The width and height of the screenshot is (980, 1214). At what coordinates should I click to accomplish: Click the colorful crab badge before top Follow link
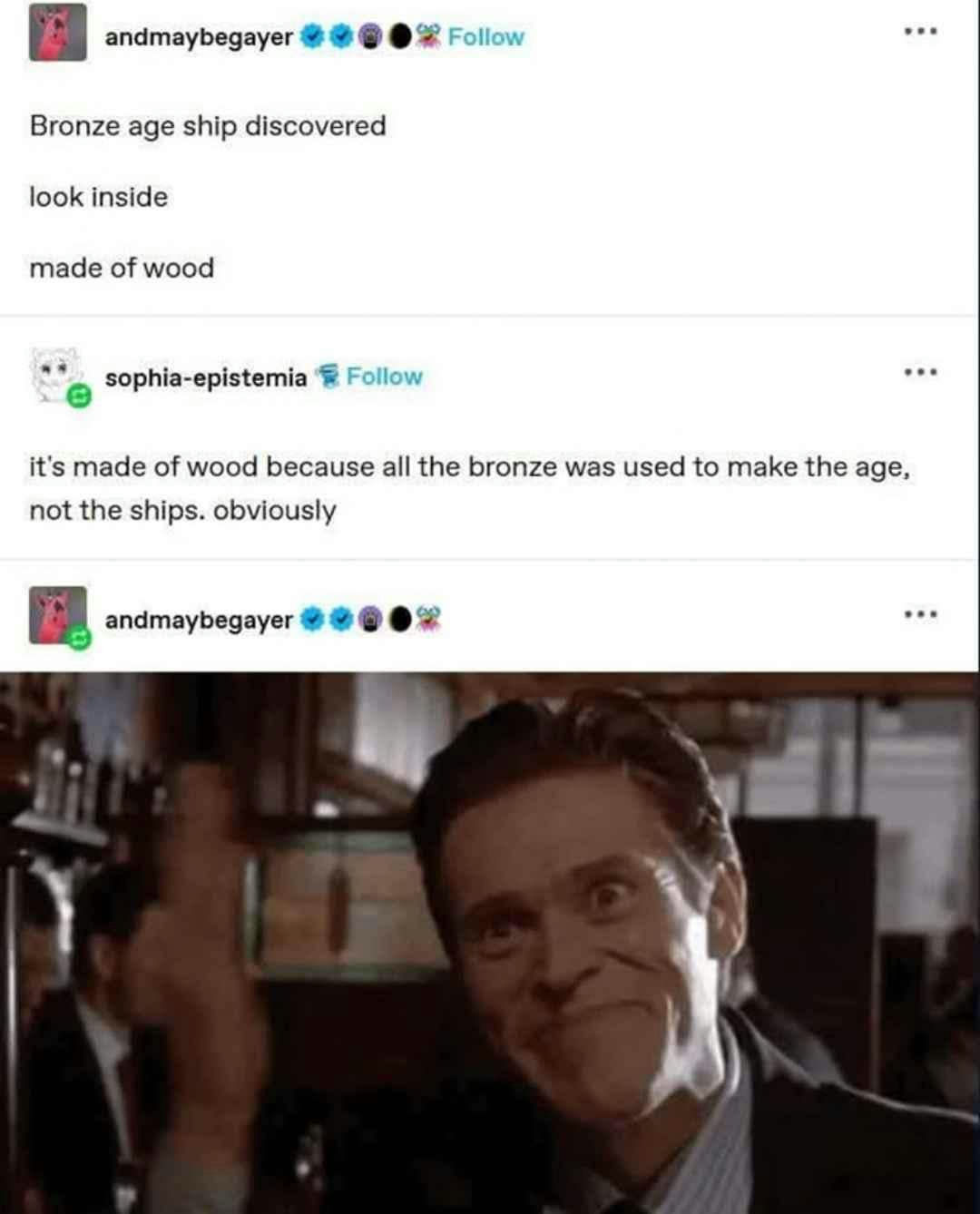pyautogui.click(x=429, y=37)
